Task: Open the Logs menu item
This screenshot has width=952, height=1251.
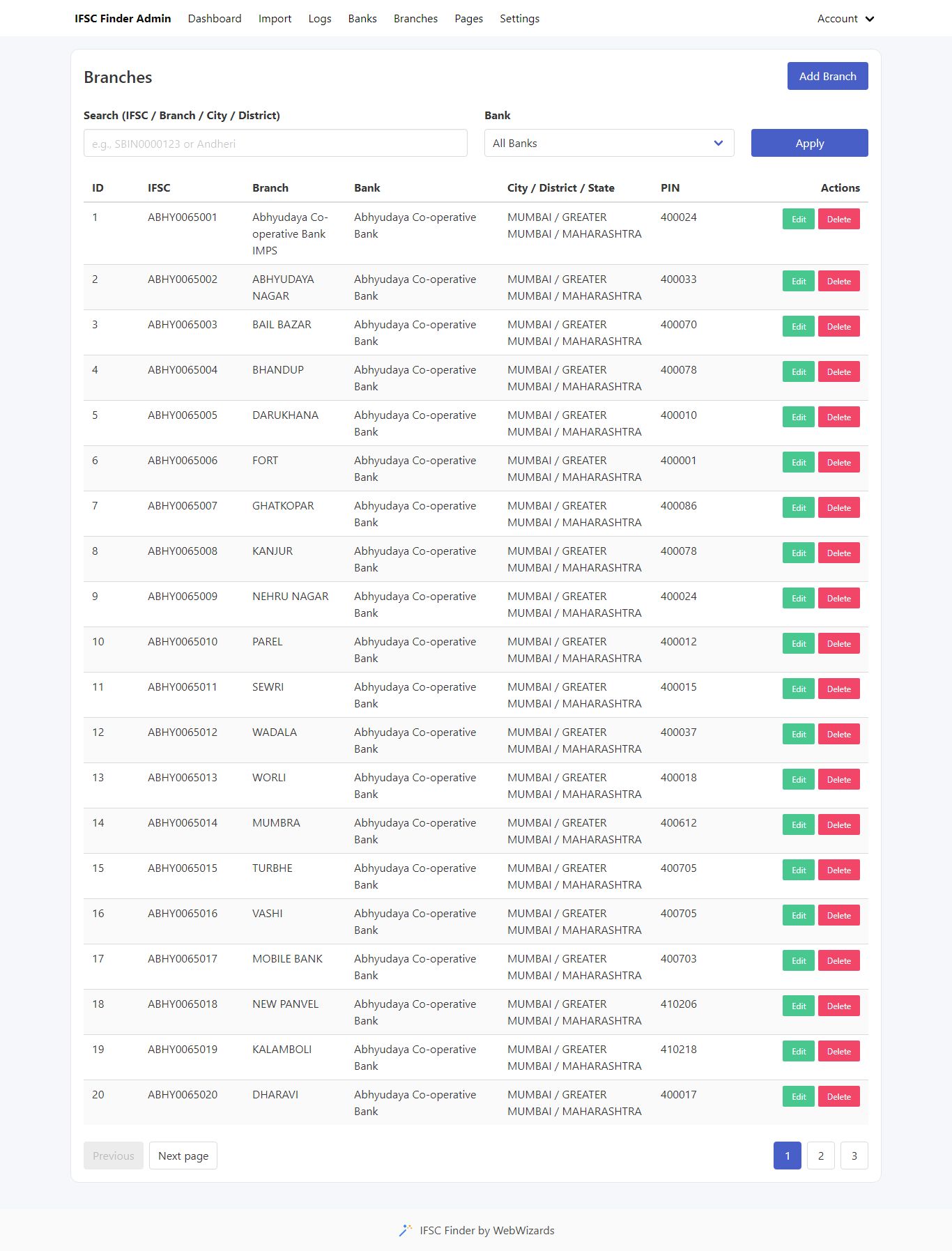Action: 320,19
